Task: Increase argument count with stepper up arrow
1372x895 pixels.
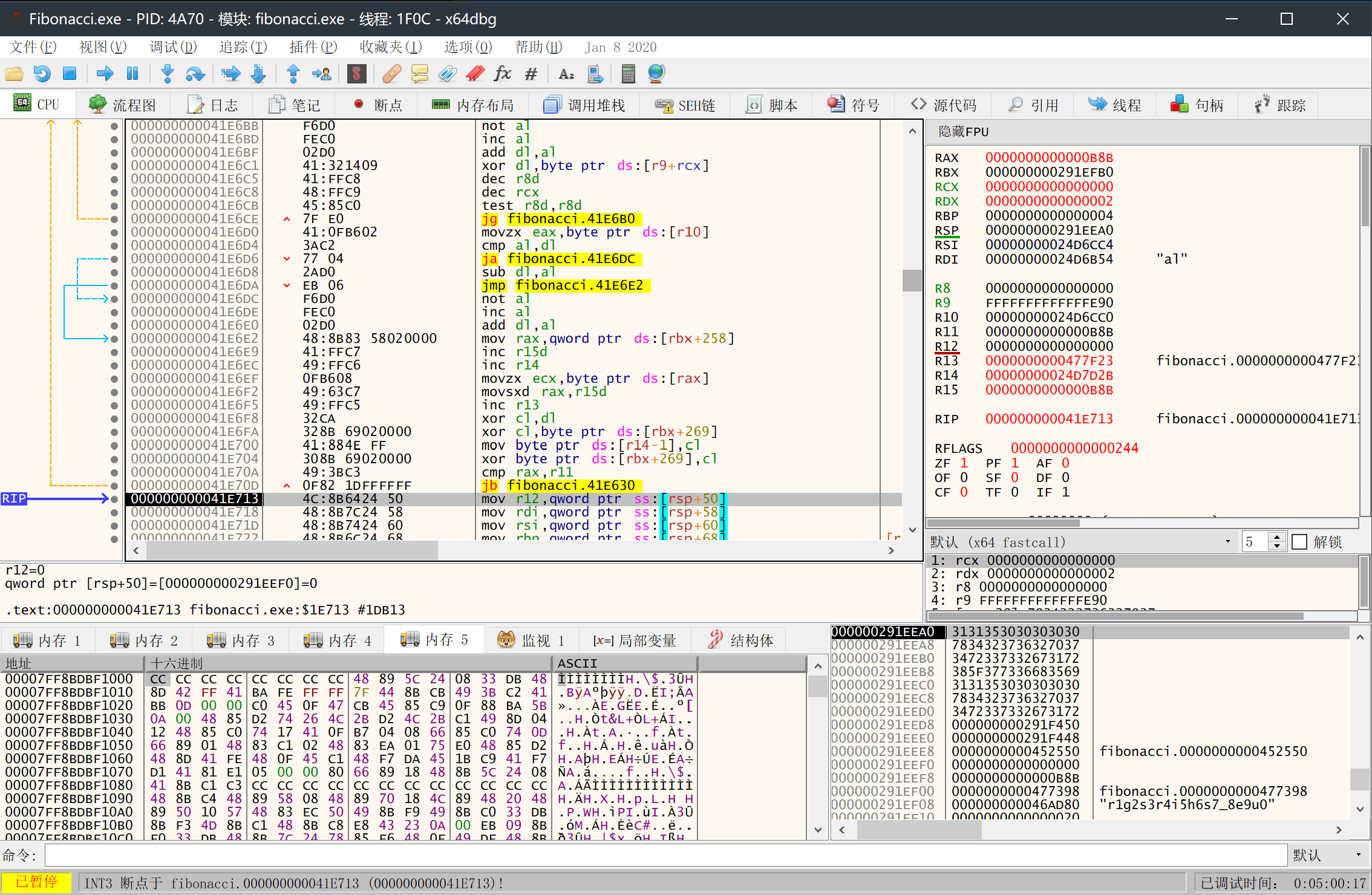Action: [x=1277, y=537]
